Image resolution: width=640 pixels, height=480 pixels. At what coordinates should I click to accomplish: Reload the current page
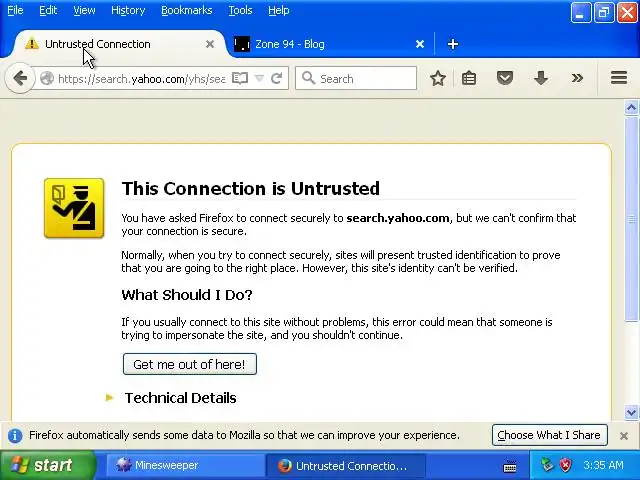(277, 78)
